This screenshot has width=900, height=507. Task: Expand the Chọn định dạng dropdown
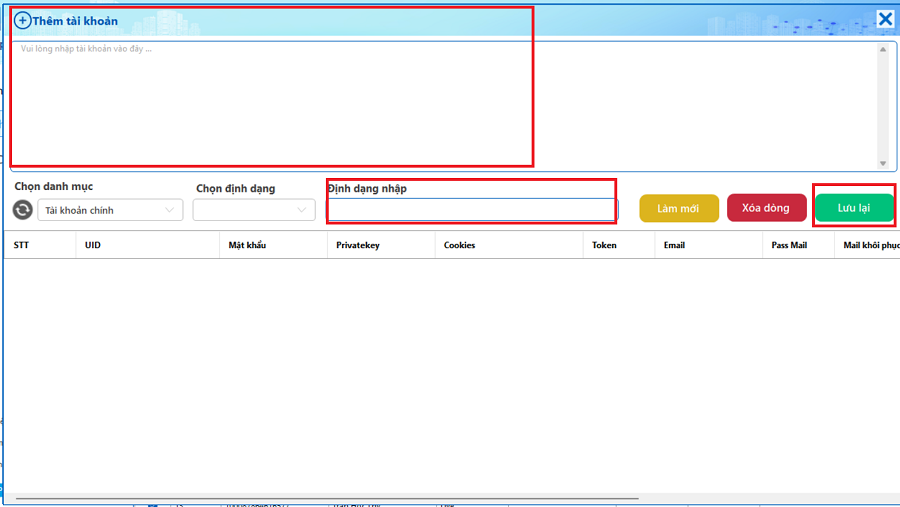[x=254, y=210]
